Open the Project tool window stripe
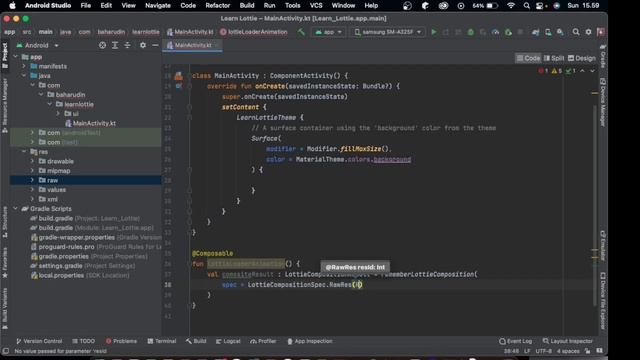This screenshot has width=640, height=360. pos(5,56)
